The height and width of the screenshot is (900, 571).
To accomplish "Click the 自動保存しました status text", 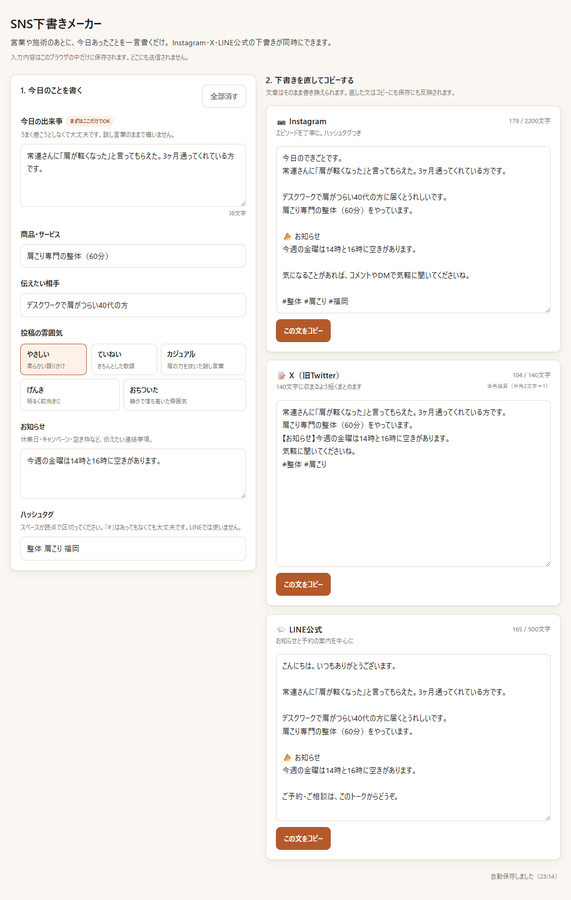I will click(x=523, y=876).
